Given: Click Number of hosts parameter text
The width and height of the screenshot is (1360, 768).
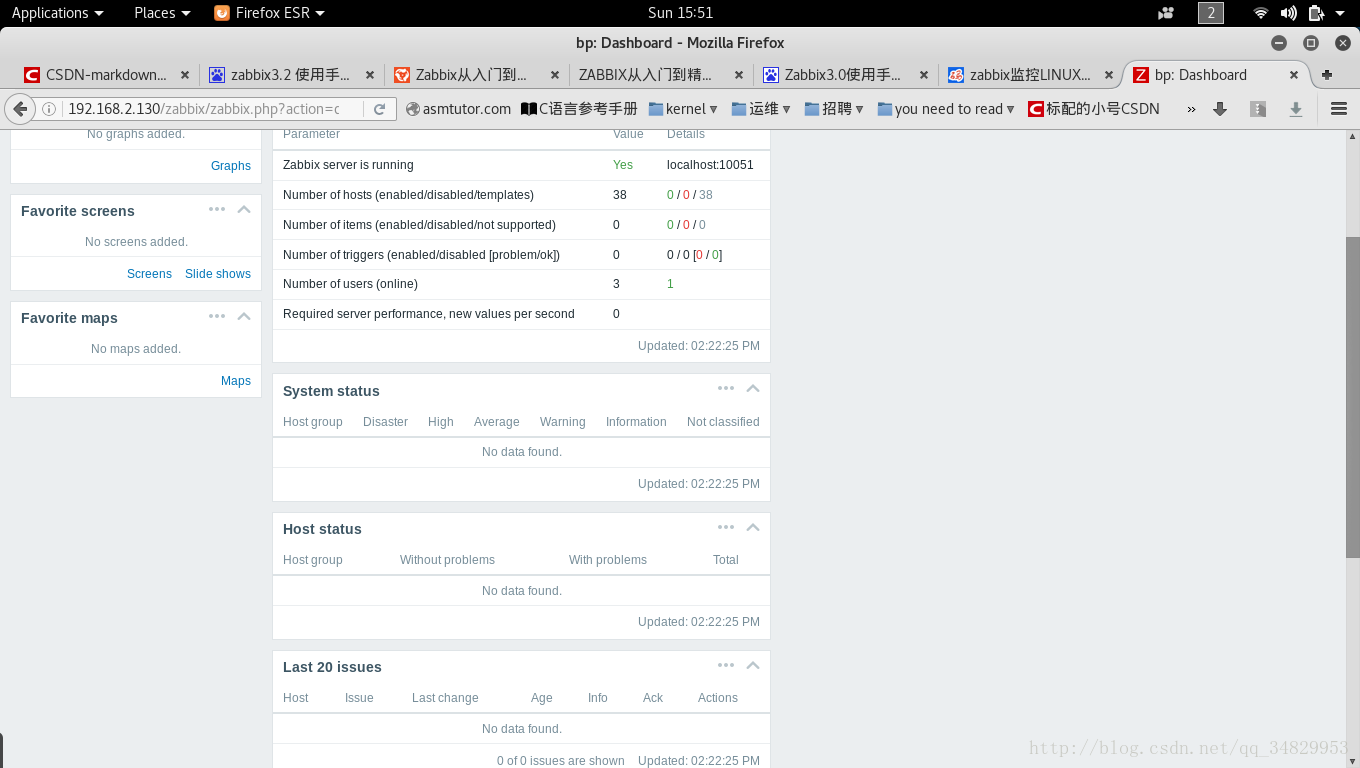Looking at the screenshot, I should click(x=408, y=195).
